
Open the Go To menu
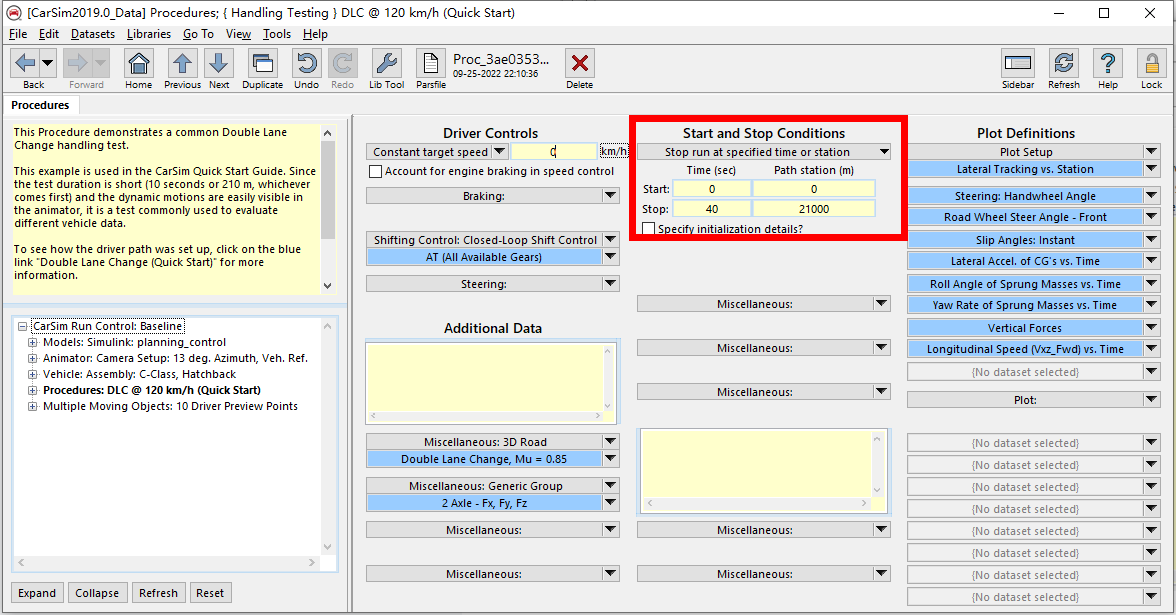click(x=198, y=34)
